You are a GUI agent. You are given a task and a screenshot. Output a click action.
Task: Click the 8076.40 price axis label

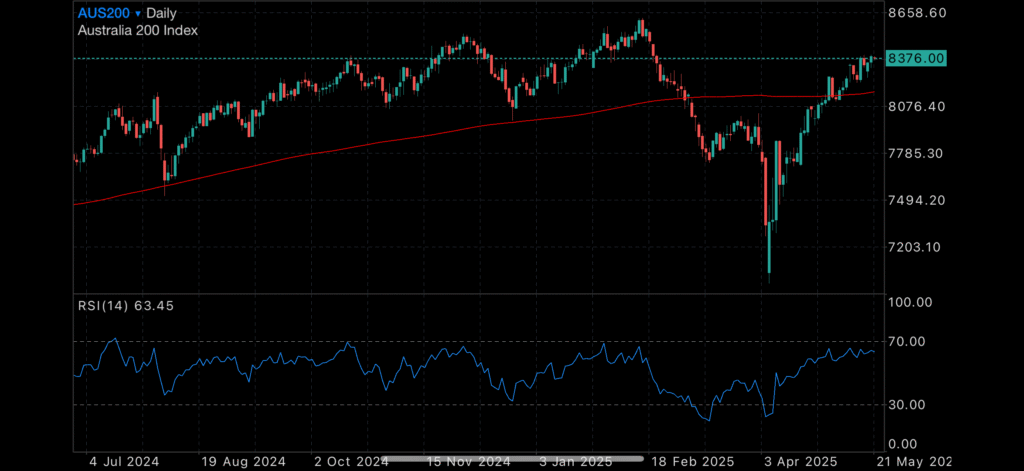918,106
